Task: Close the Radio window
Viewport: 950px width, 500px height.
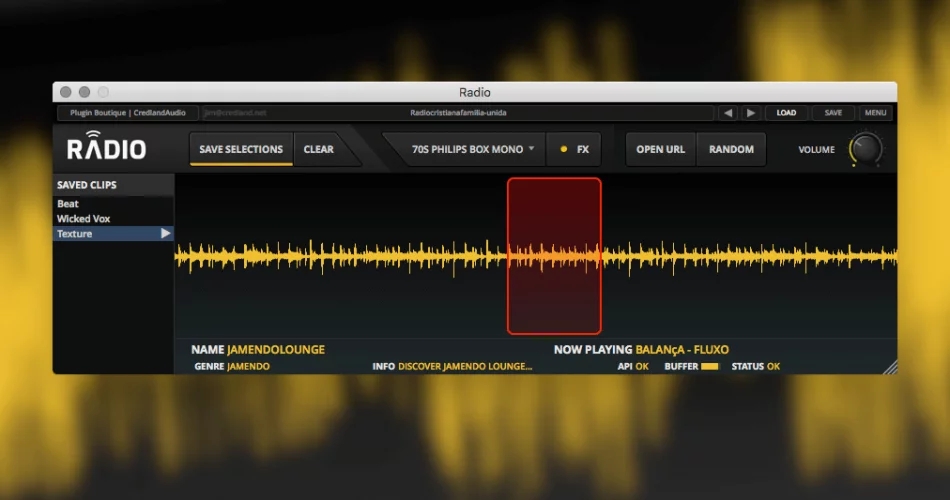Action: click(x=65, y=92)
